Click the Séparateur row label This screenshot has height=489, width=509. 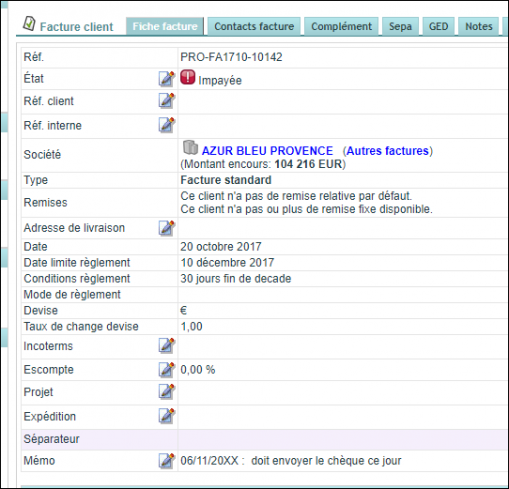51,439
